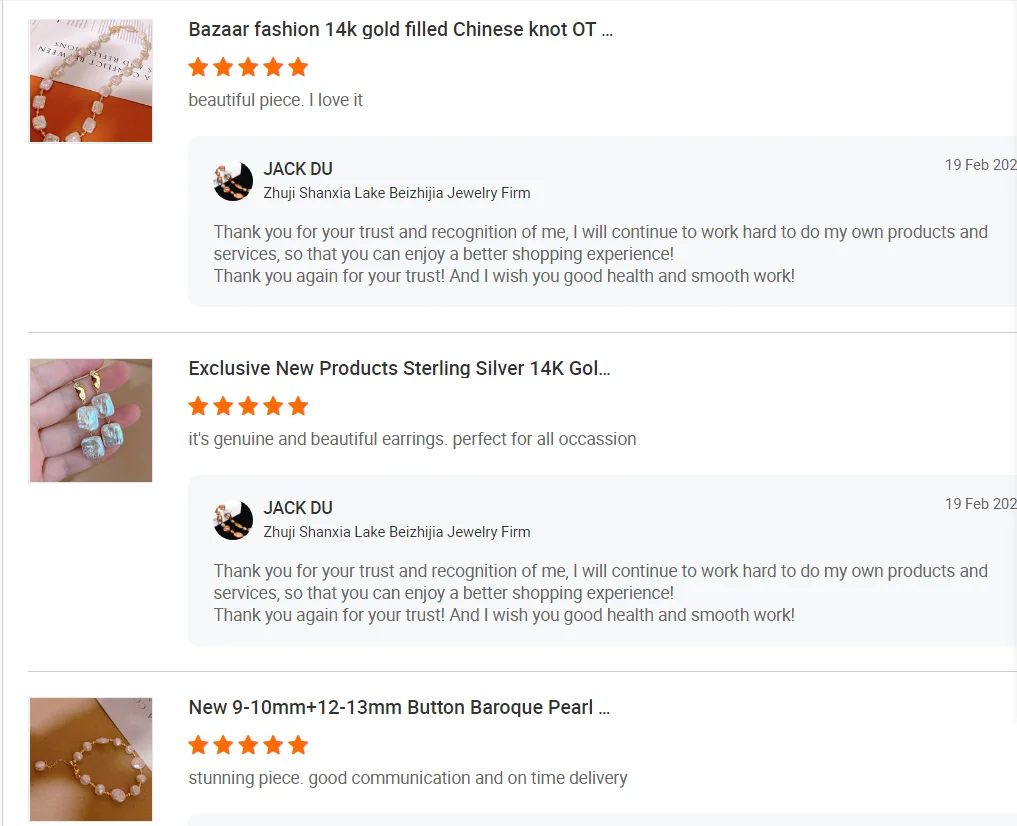Click the star rating under Exclusive New Products
This screenshot has height=826, width=1017.
point(248,407)
